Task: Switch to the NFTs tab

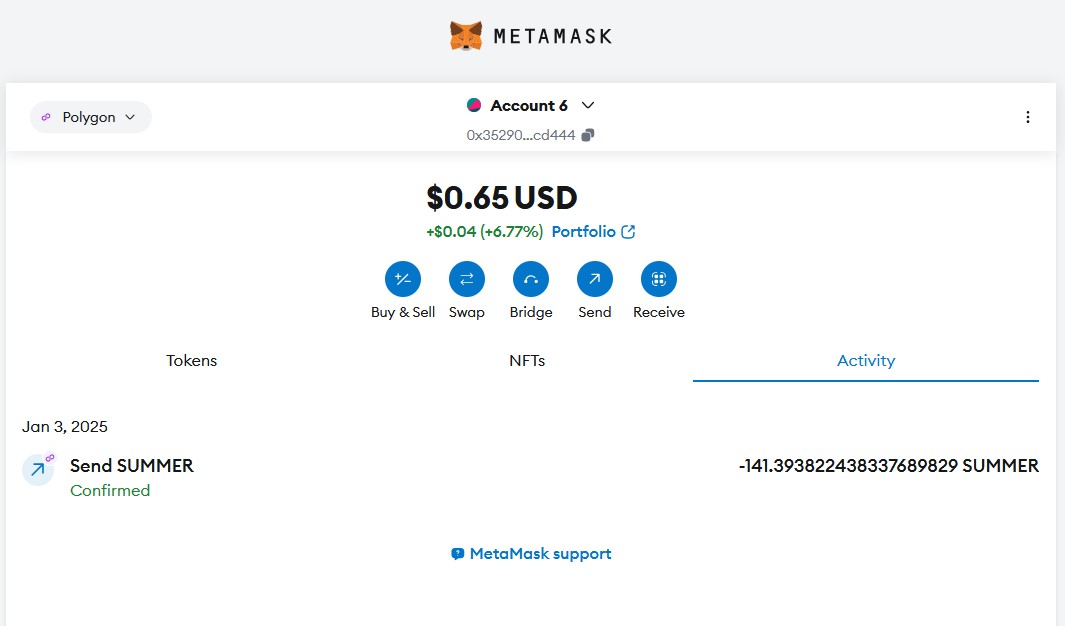Action: pos(527,360)
